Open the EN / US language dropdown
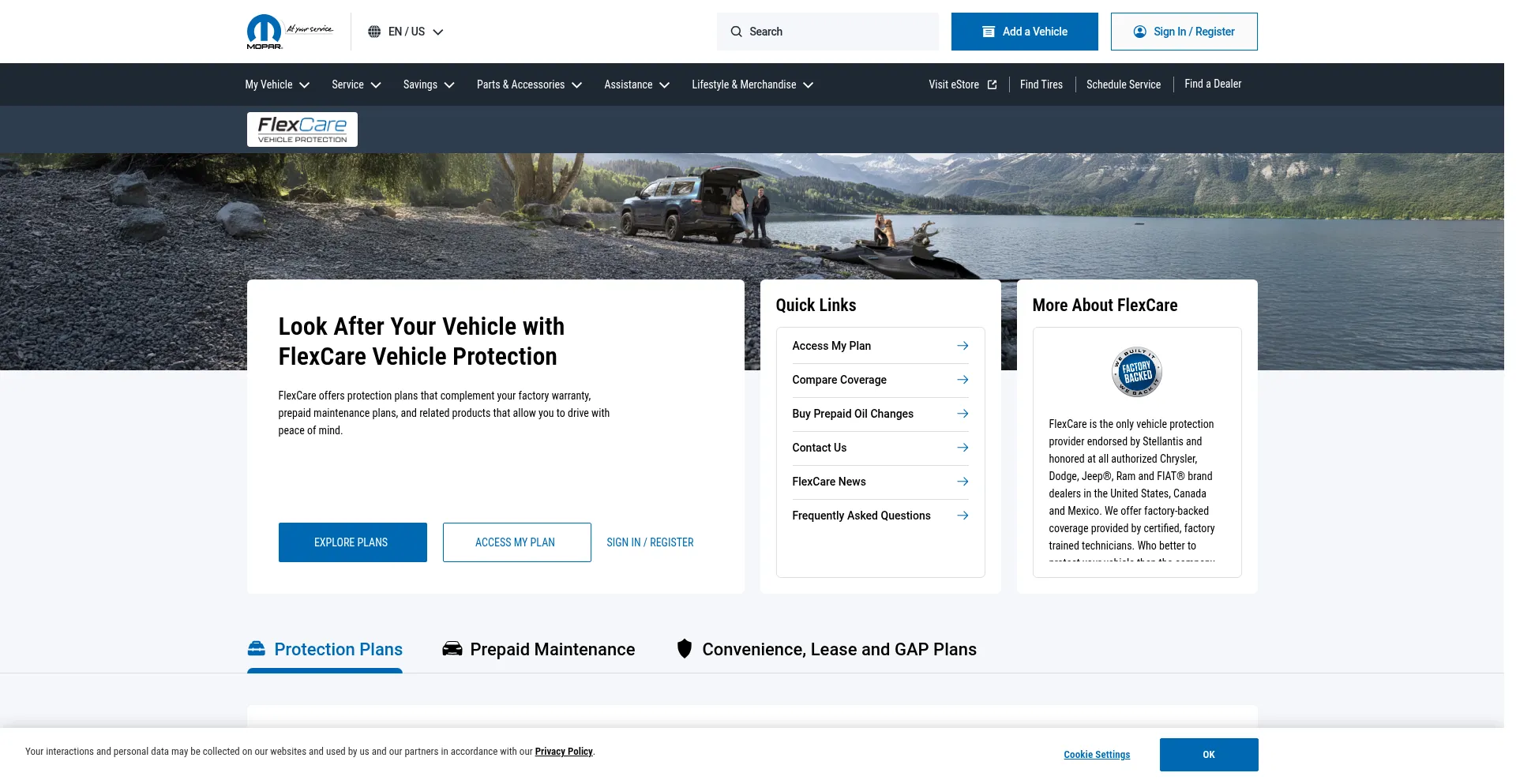The width and height of the screenshot is (1516, 784). click(406, 32)
